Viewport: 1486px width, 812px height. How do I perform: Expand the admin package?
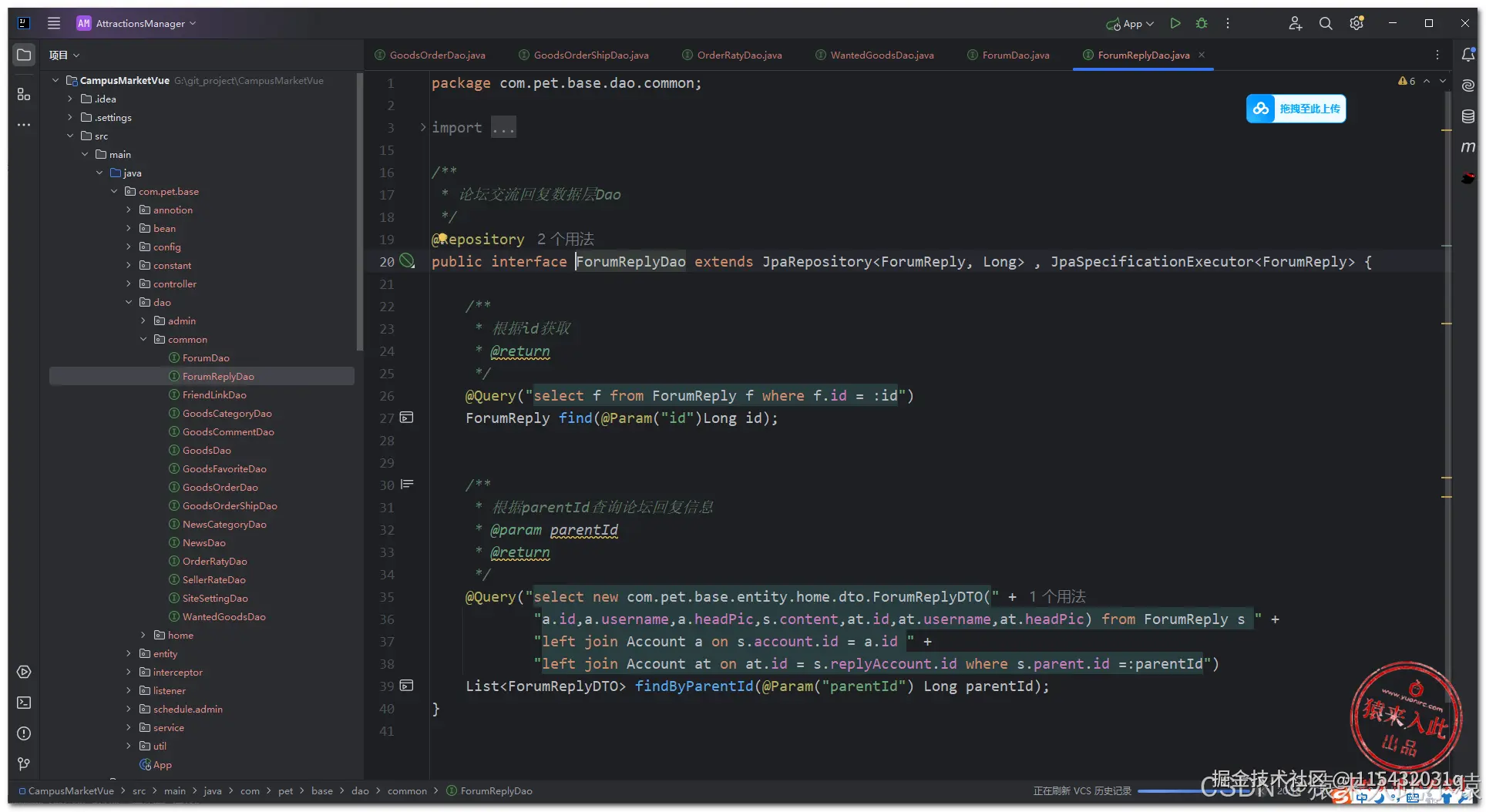[x=143, y=320]
